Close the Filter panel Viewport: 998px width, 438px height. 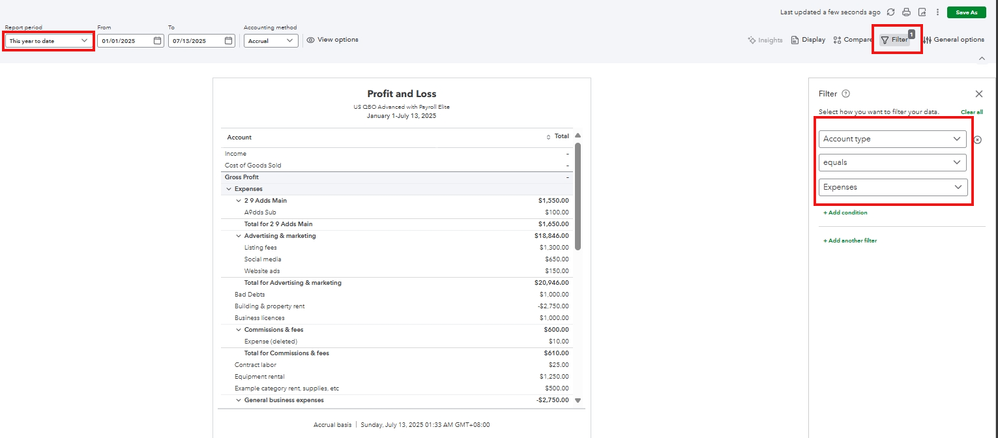coord(978,93)
